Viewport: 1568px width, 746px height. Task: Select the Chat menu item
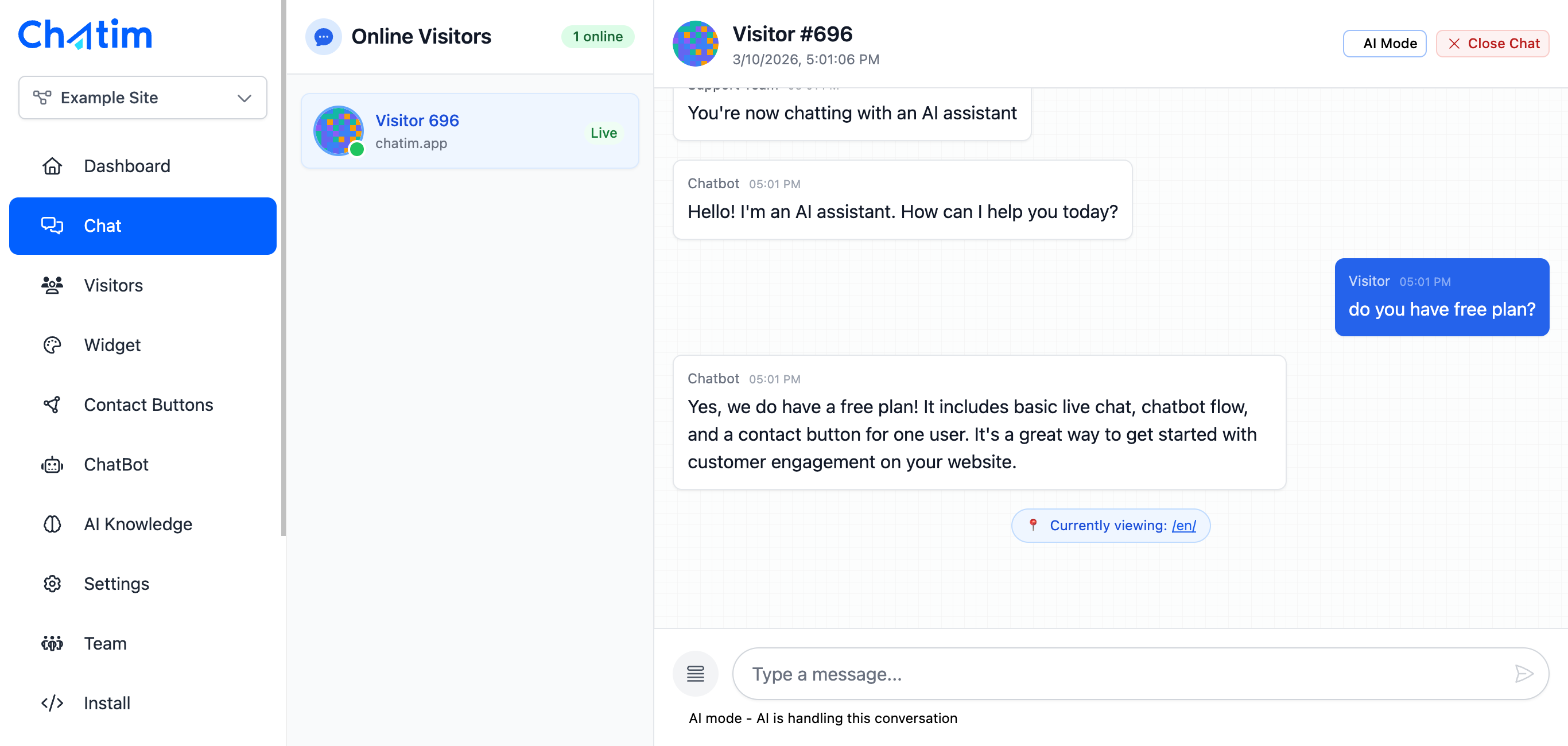coord(142,226)
